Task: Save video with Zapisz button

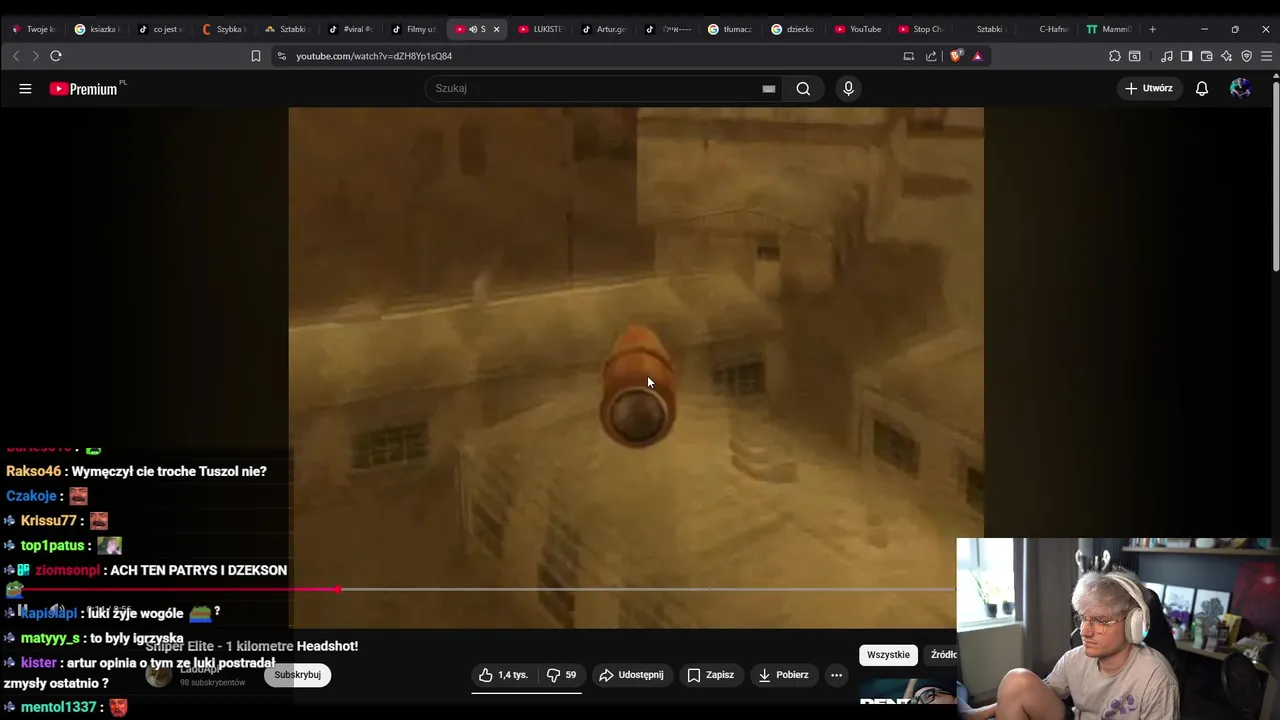Action: [710, 675]
